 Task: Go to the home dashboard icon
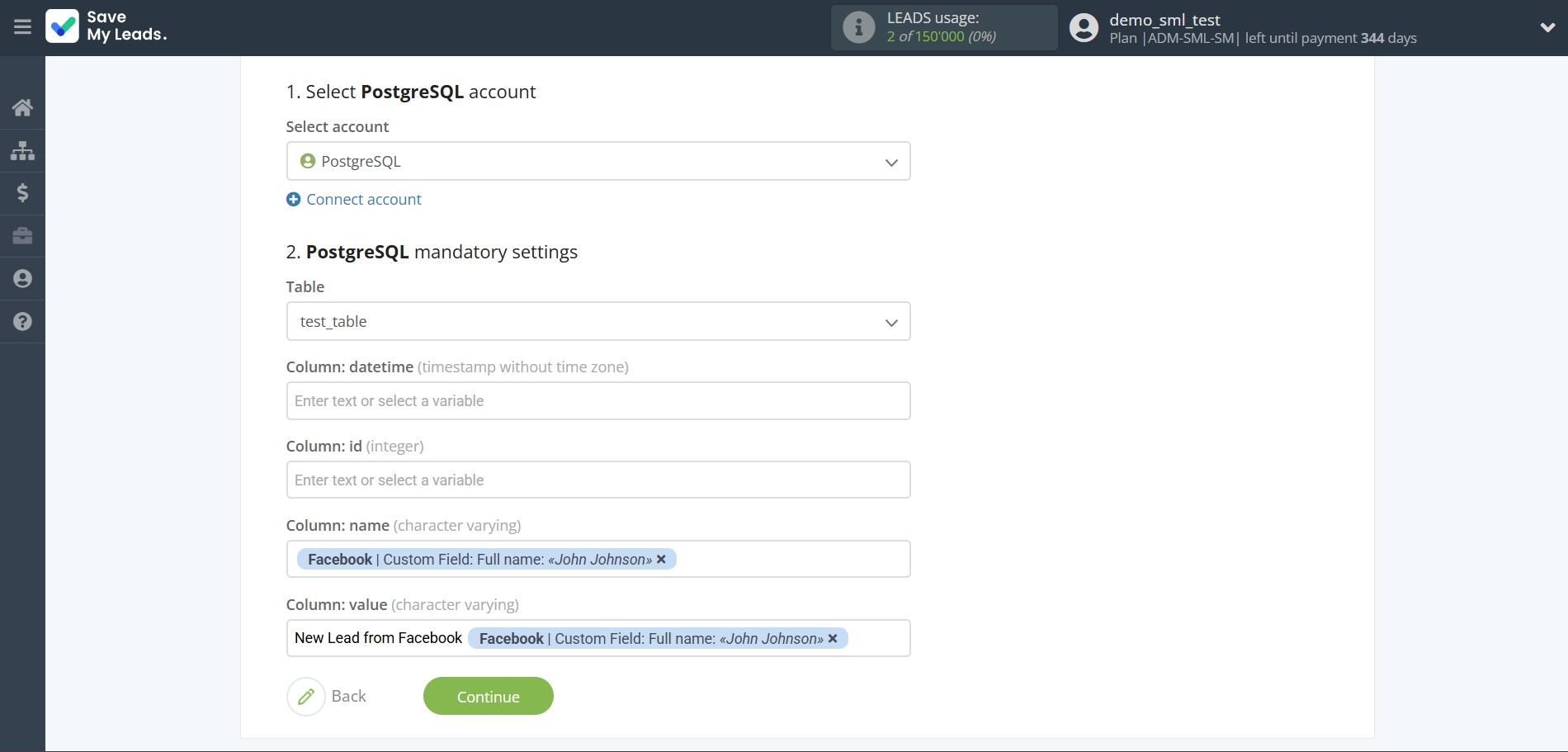22,107
